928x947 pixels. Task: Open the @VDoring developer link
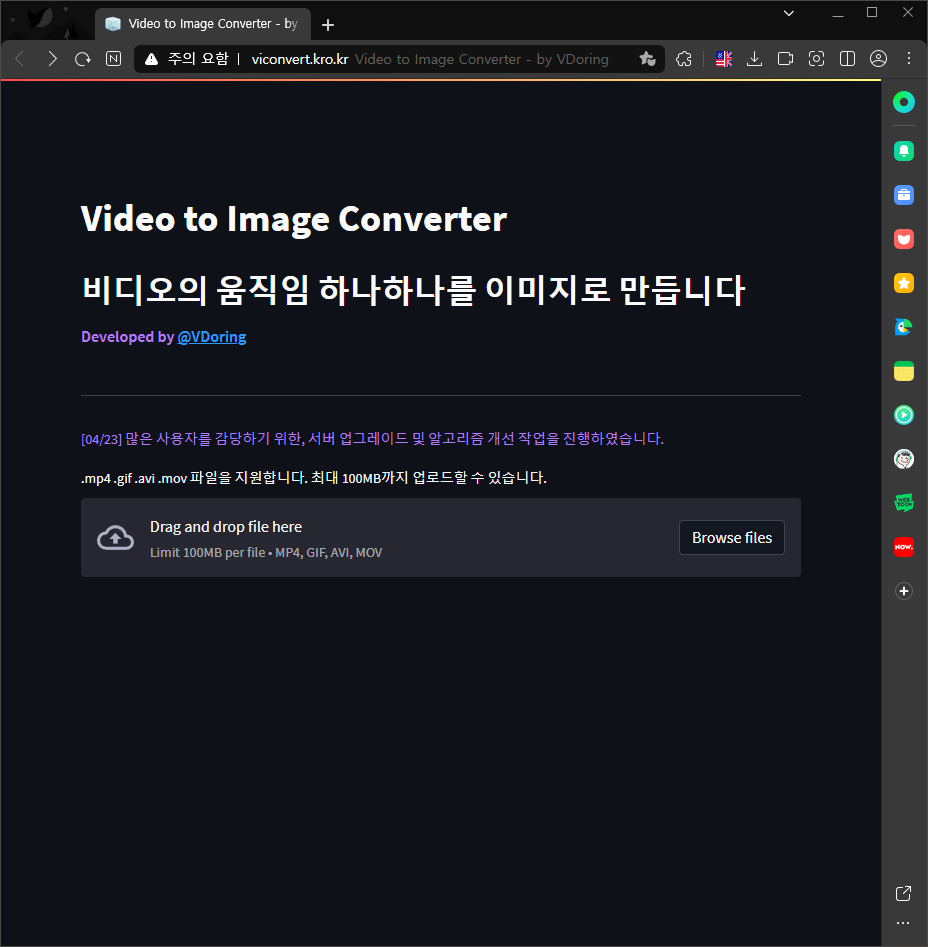coord(211,337)
